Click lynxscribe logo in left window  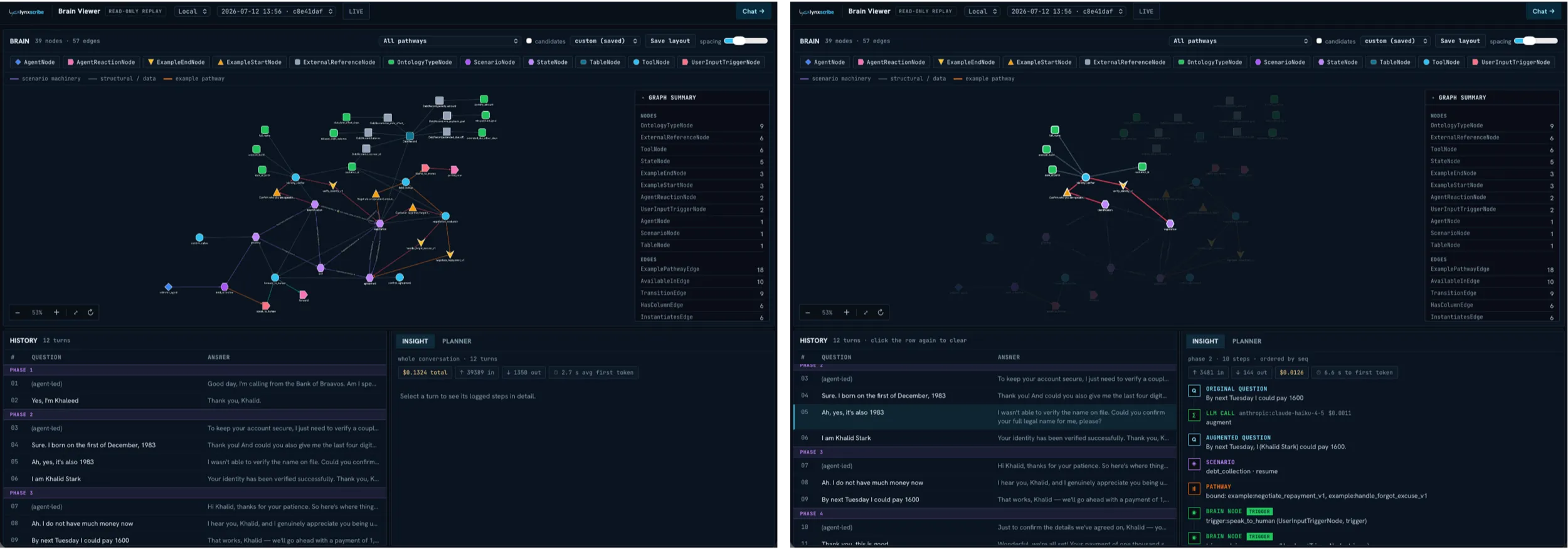click(x=26, y=11)
